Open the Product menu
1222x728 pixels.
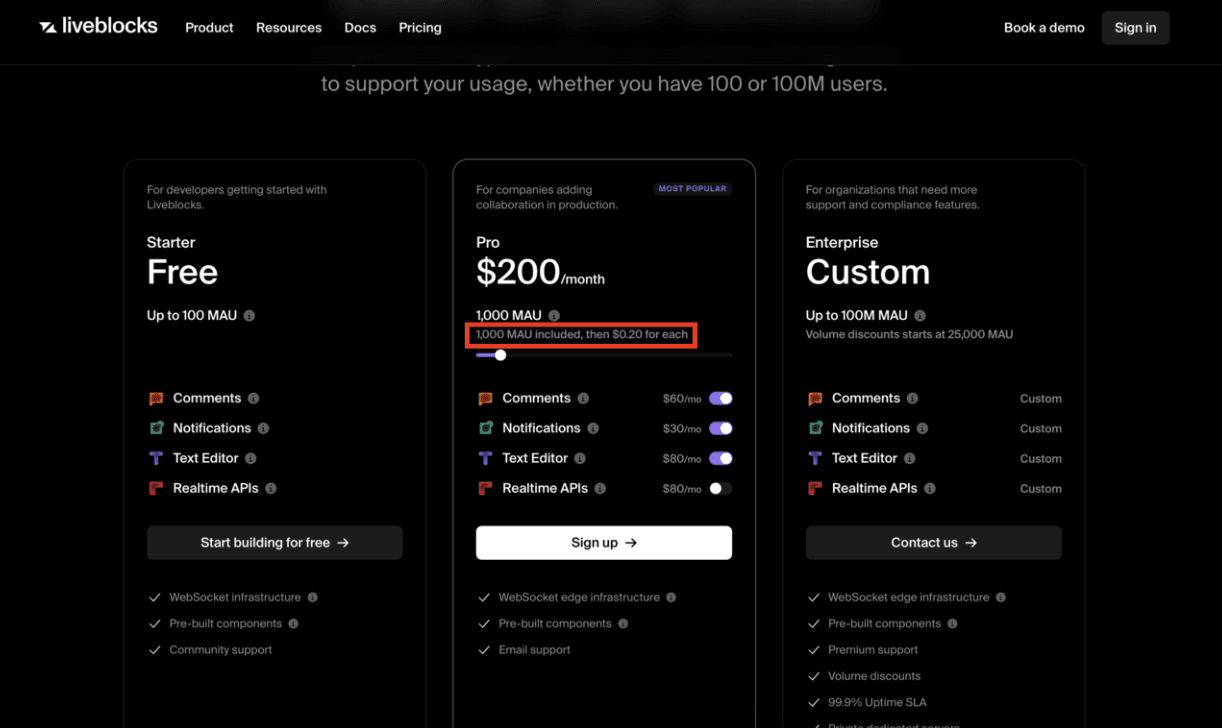(209, 28)
